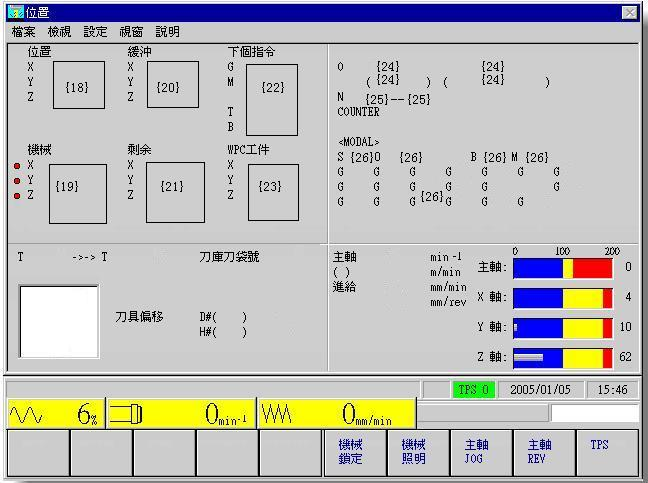The width and height of the screenshot is (648, 483).
Task: Click the Z 軸 load meter bar
Action: [562, 357]
